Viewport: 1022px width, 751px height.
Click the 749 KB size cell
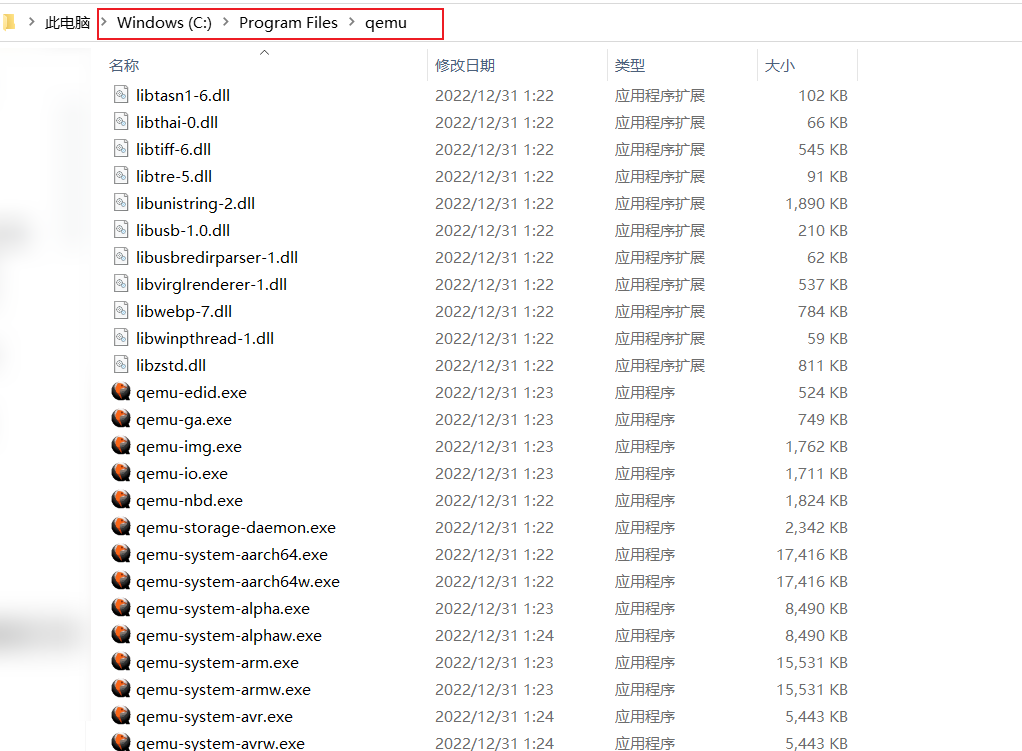coord(823,420)
